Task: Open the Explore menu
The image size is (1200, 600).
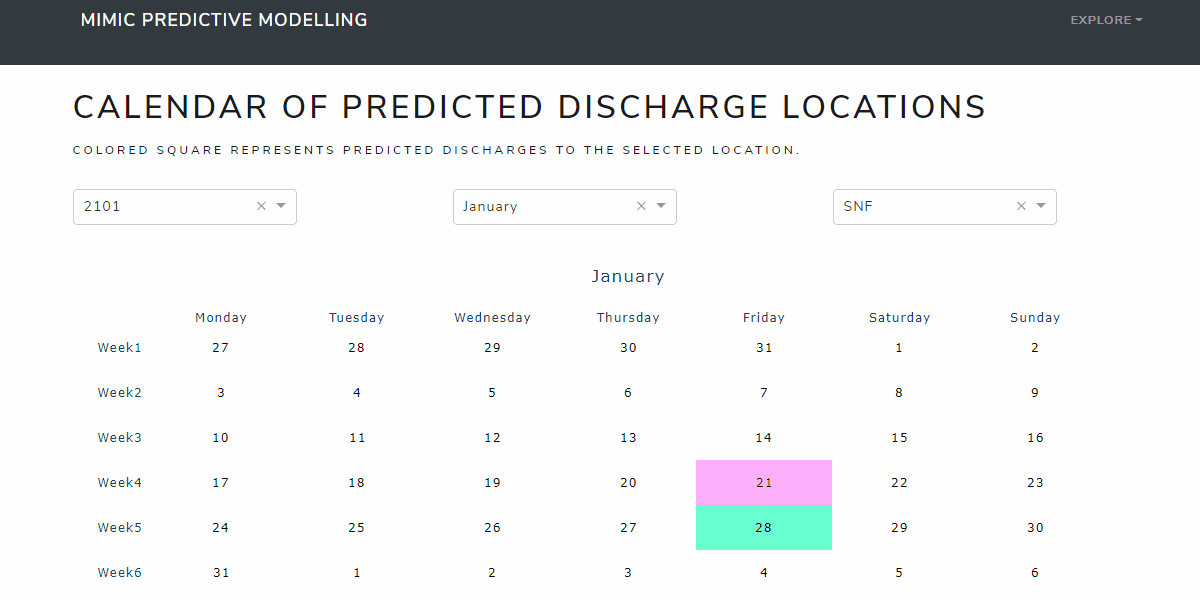Action: click(1106, 20)
